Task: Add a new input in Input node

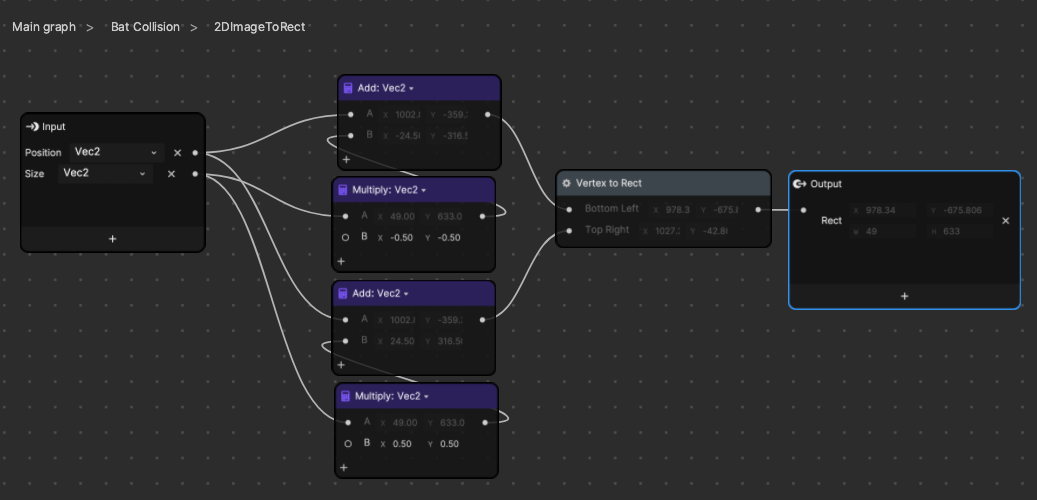Action: [112, 239]
